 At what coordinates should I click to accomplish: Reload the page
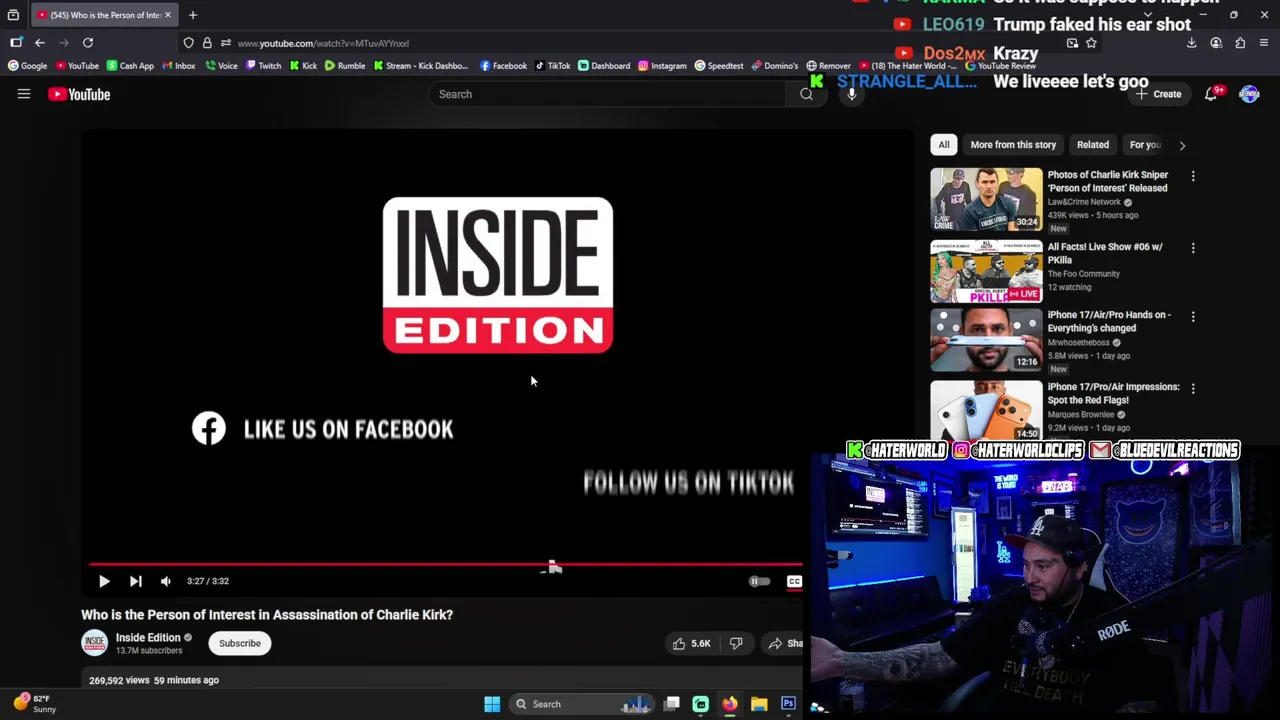click(88, 43)
